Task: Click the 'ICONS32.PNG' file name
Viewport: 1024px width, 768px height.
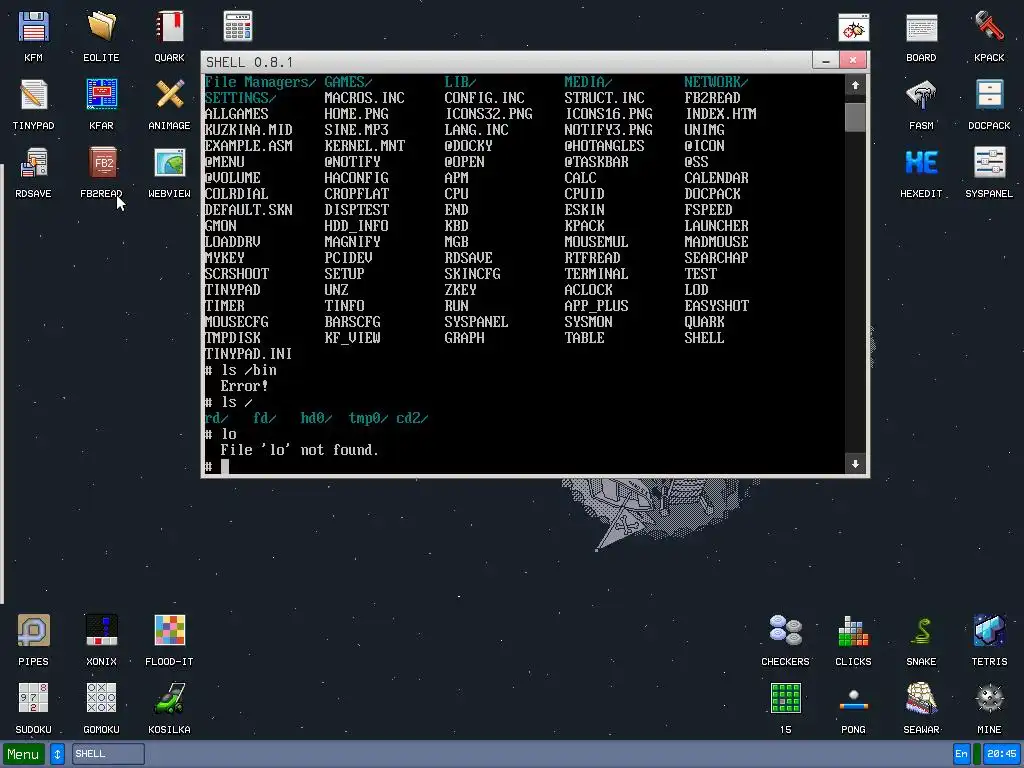Action: (488, 114)
